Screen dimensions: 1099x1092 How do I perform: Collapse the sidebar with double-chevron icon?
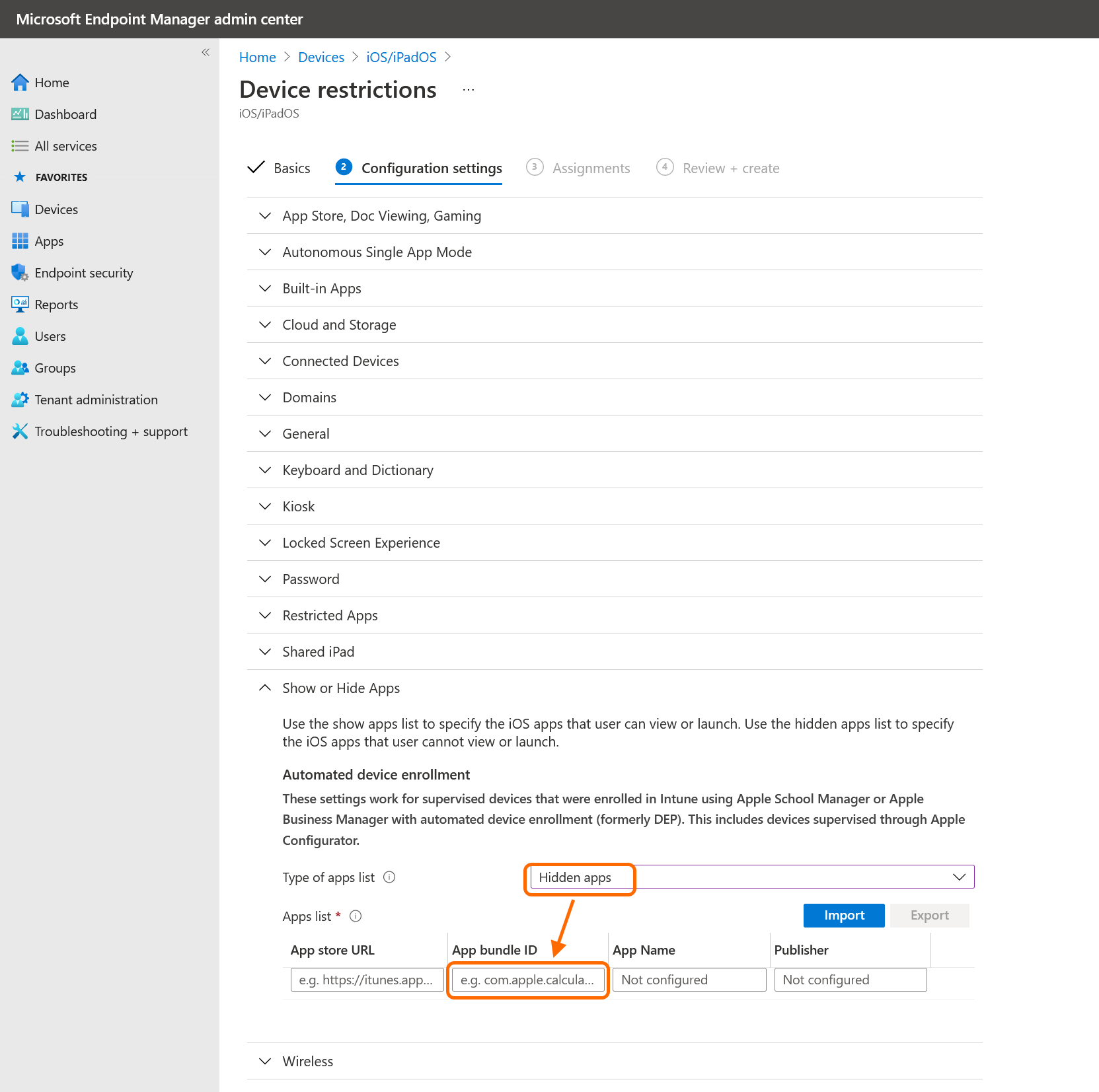206,52
